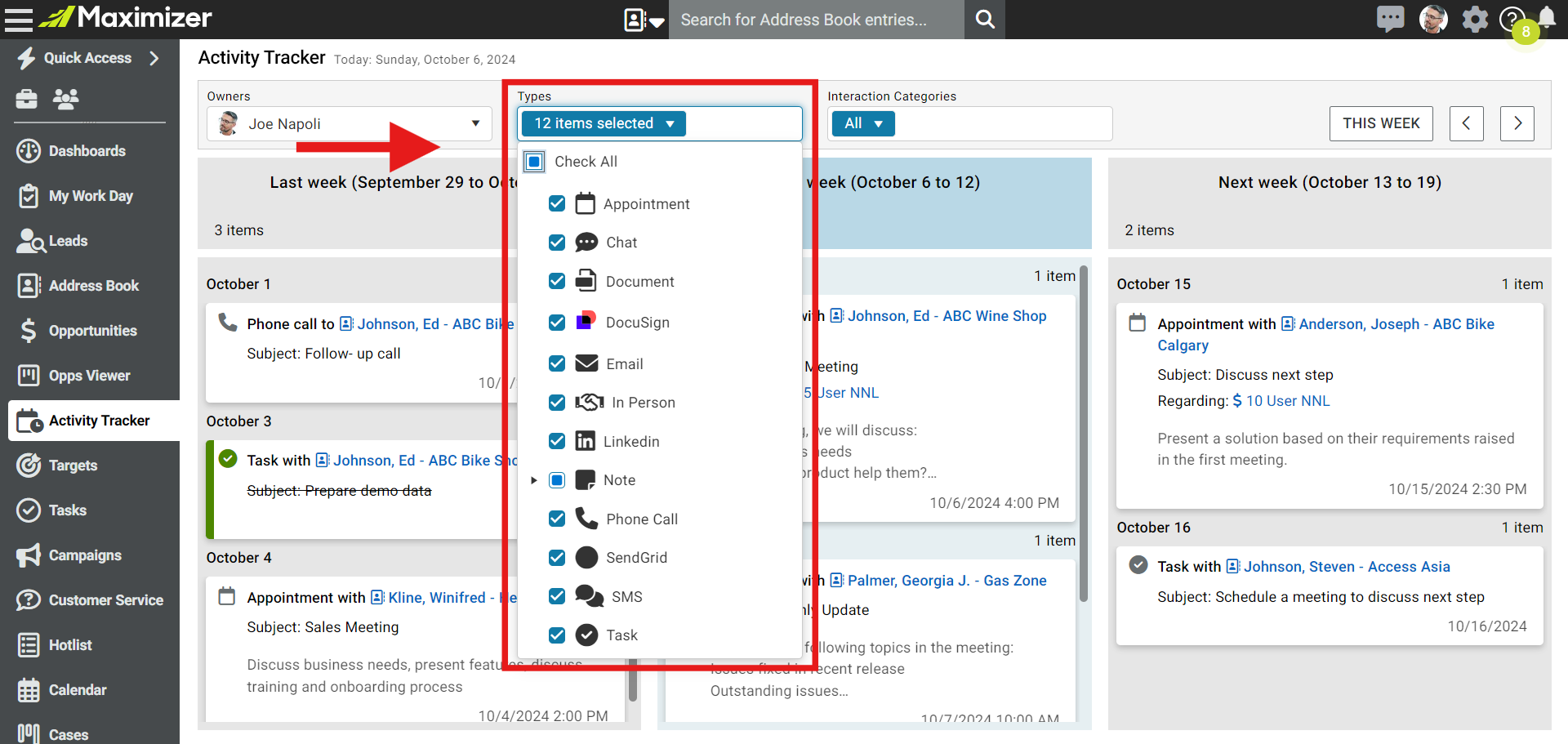Click the In Person handshake icon
1568x744 pixels.
[x=589, y=402]
